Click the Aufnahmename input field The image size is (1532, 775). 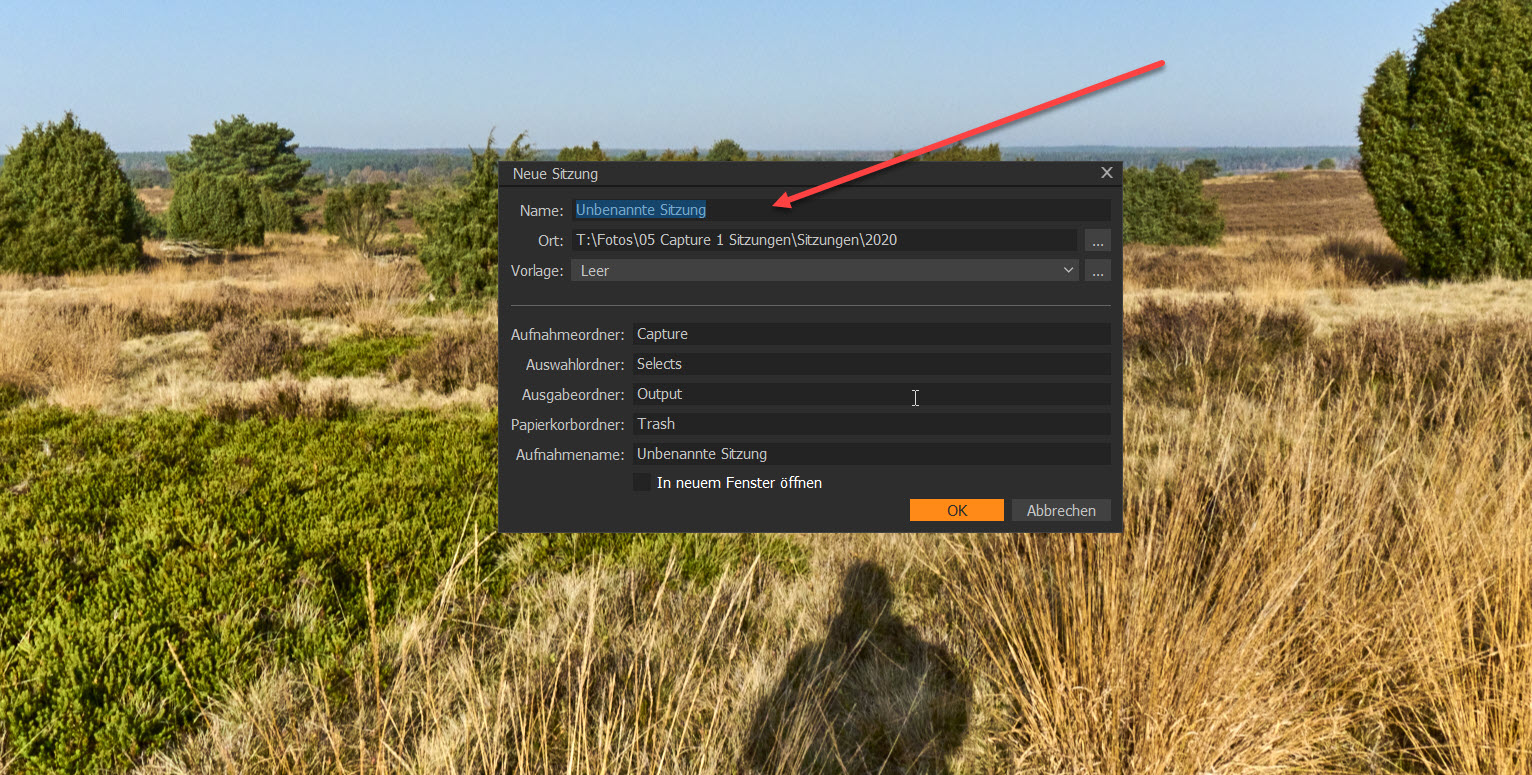872,454
